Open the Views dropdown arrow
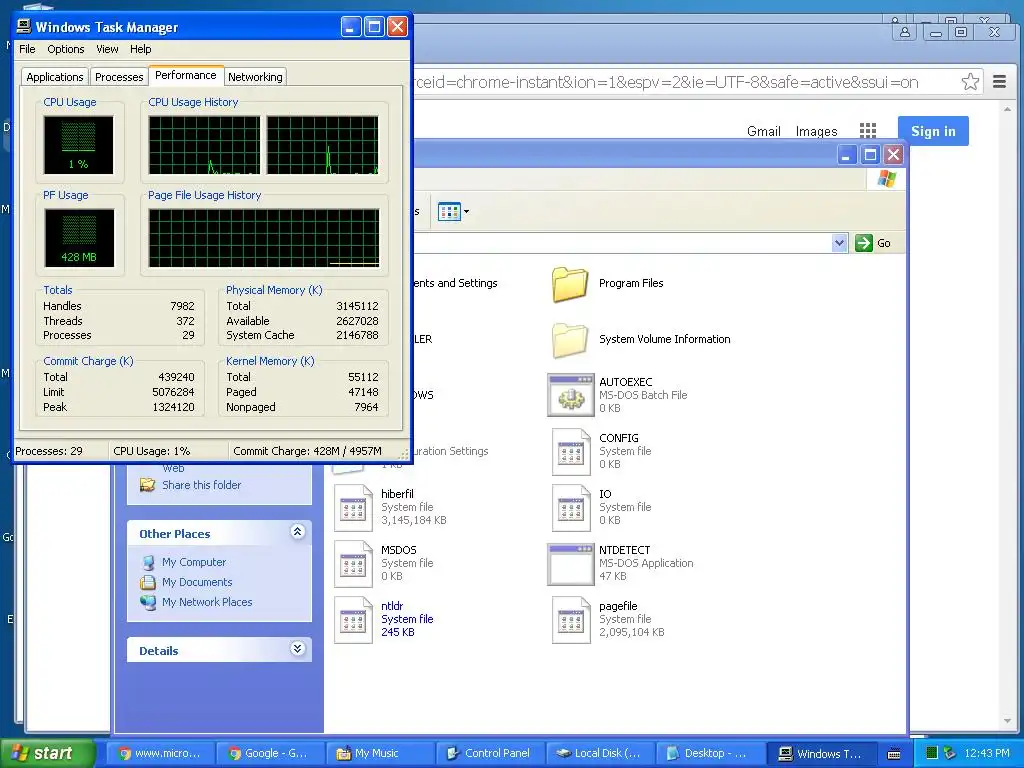This screenshot has height=768, width=1024. pos(466,212)
